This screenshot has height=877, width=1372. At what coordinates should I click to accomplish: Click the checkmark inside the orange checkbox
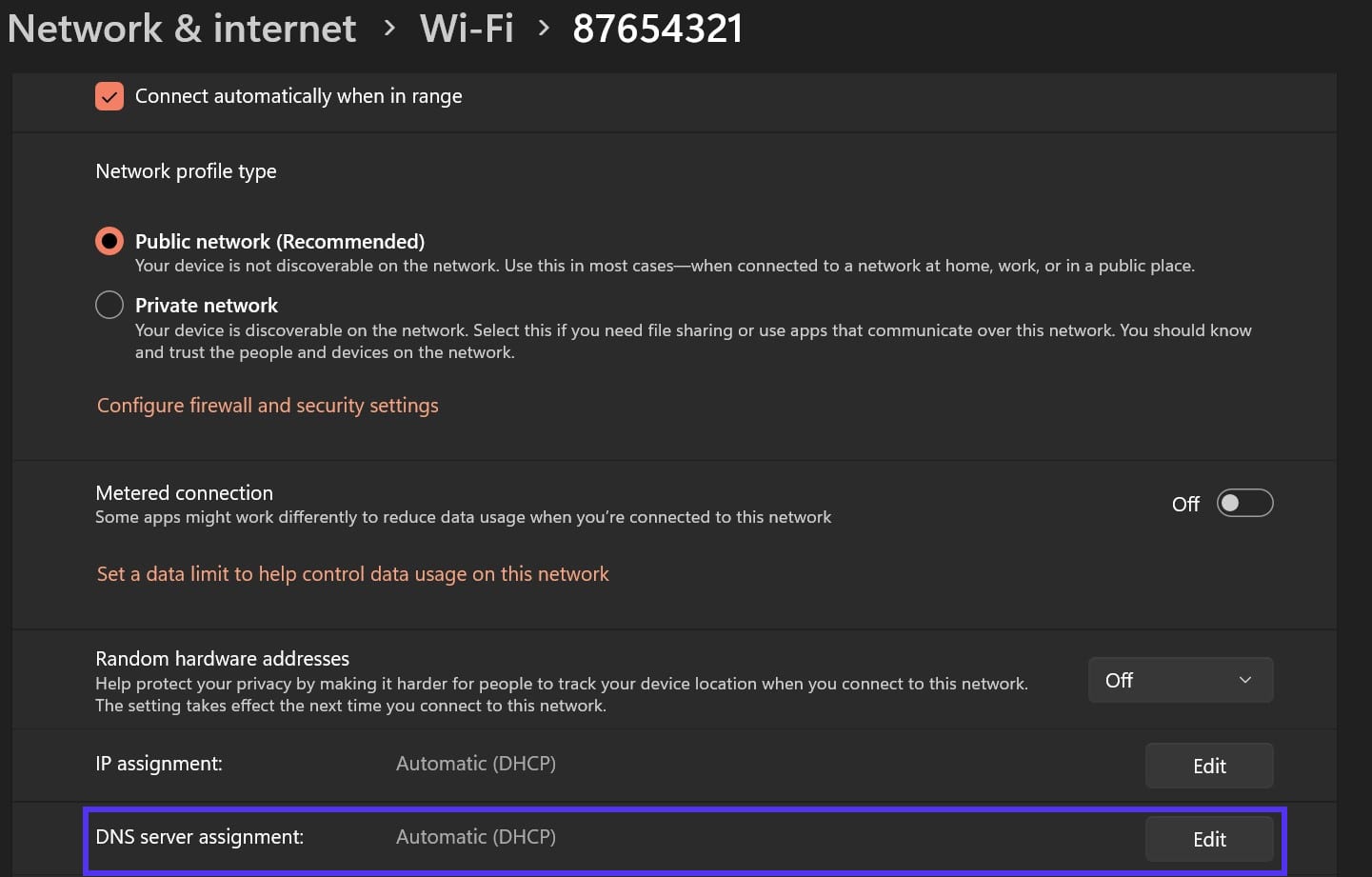pos(109,95)
